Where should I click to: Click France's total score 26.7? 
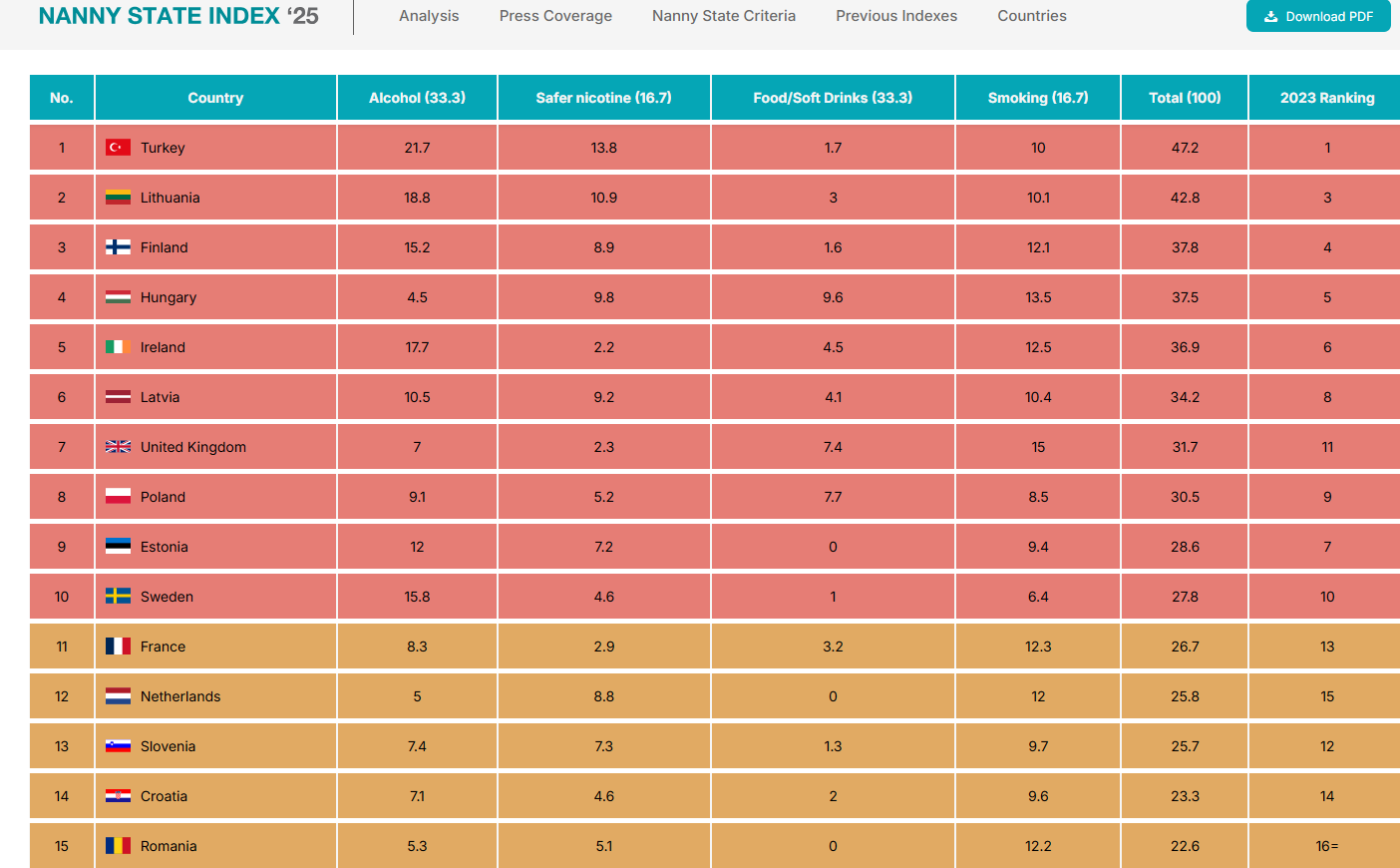(x=1185, y=647)
